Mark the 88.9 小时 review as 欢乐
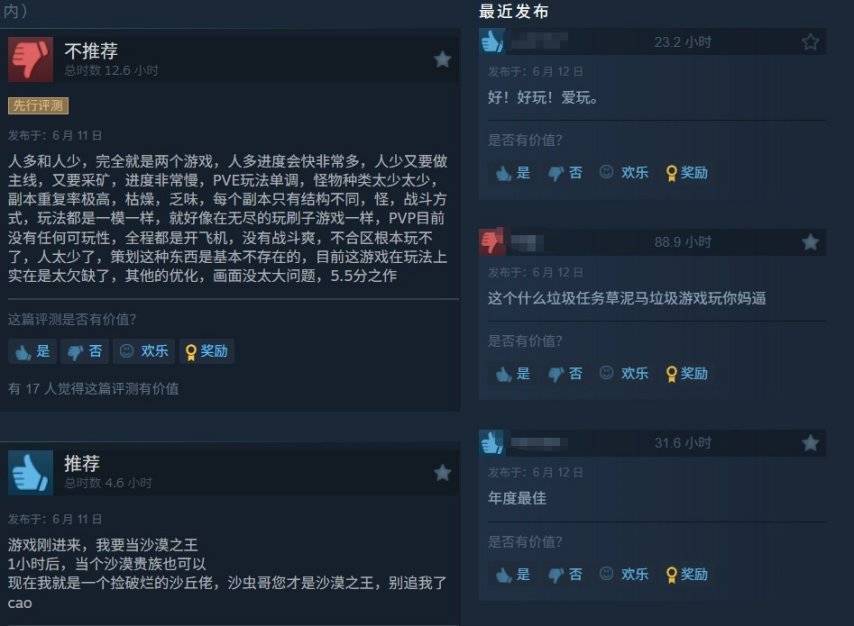 click(x=624, y=374)
